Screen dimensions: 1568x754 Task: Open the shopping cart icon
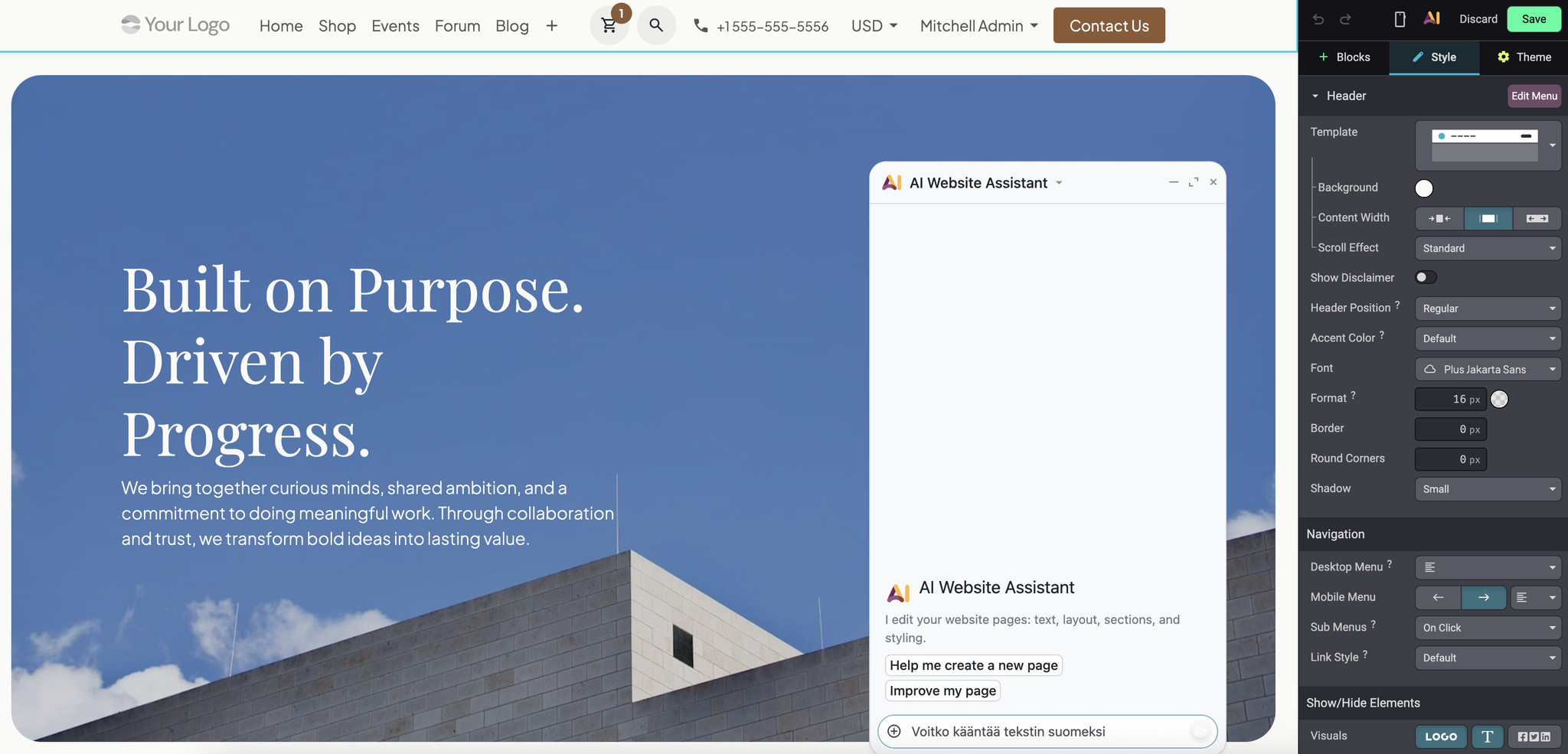tap(609, 25)
